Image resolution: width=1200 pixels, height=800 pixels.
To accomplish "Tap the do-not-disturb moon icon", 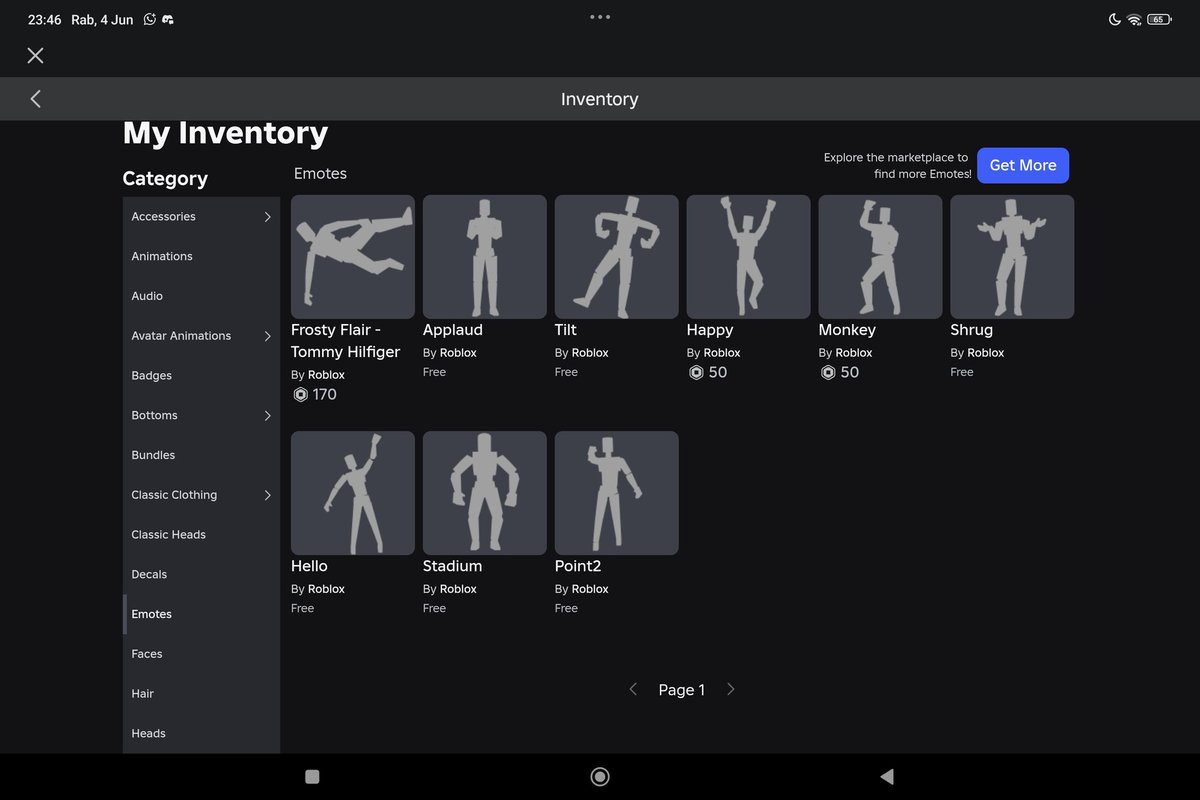I will [x=1115, y=19].
